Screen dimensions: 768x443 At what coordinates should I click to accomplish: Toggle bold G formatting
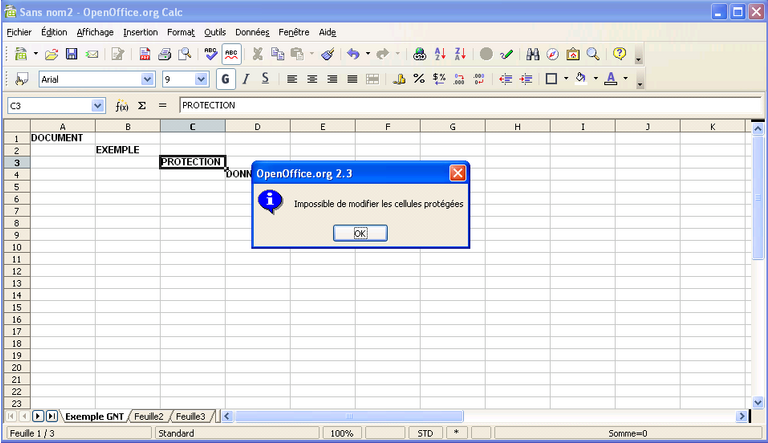(225, 79)
